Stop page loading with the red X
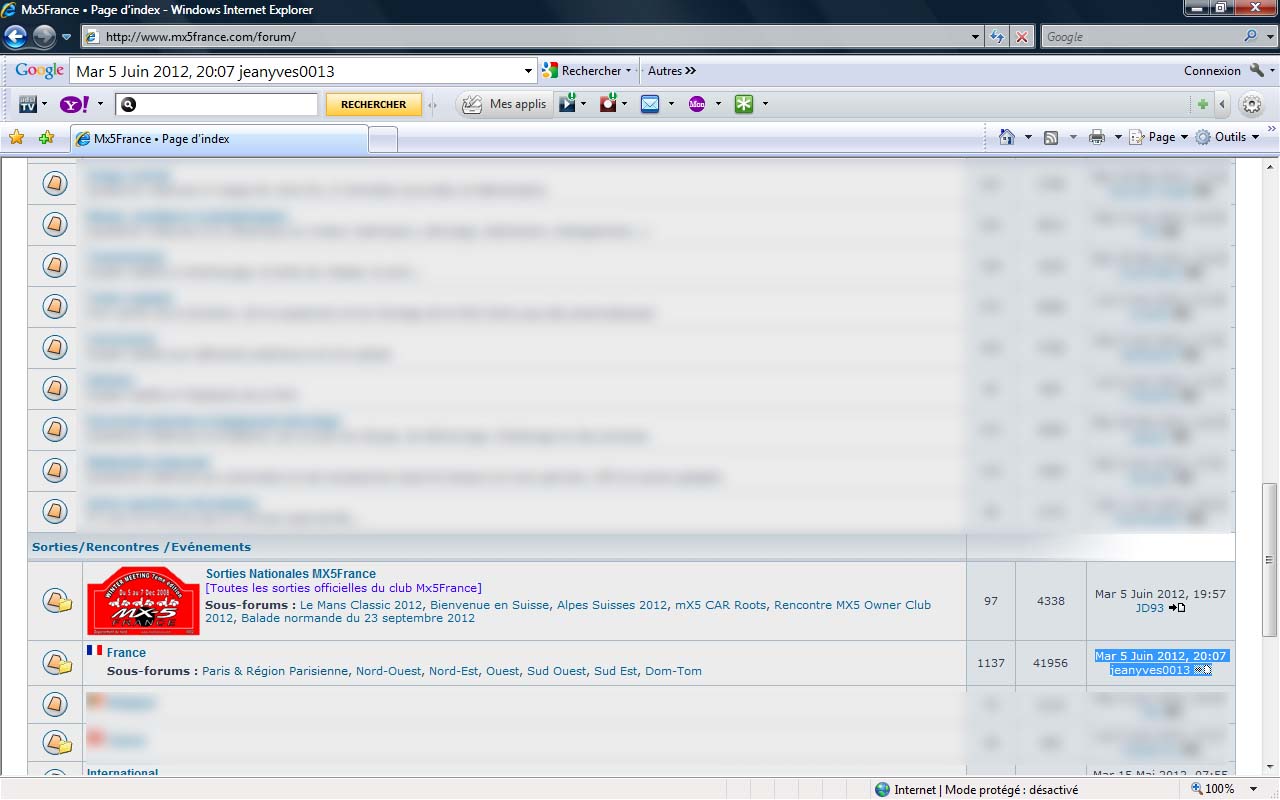The width and height of the screenshot is (1280, 800). [x=1021, y=37]
